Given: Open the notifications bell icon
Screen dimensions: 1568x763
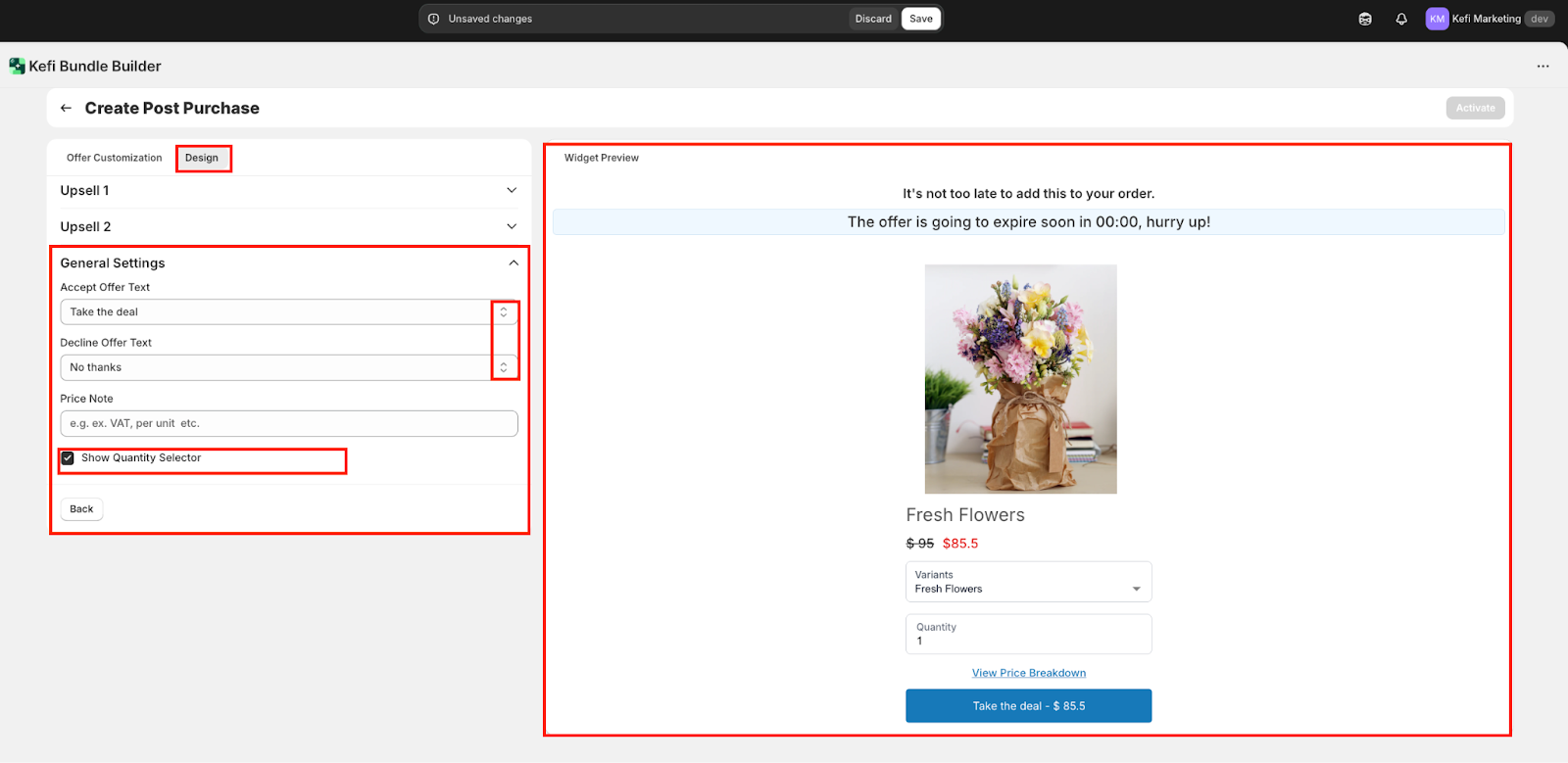Looking at the screenshot, I should pos(1401,19).
